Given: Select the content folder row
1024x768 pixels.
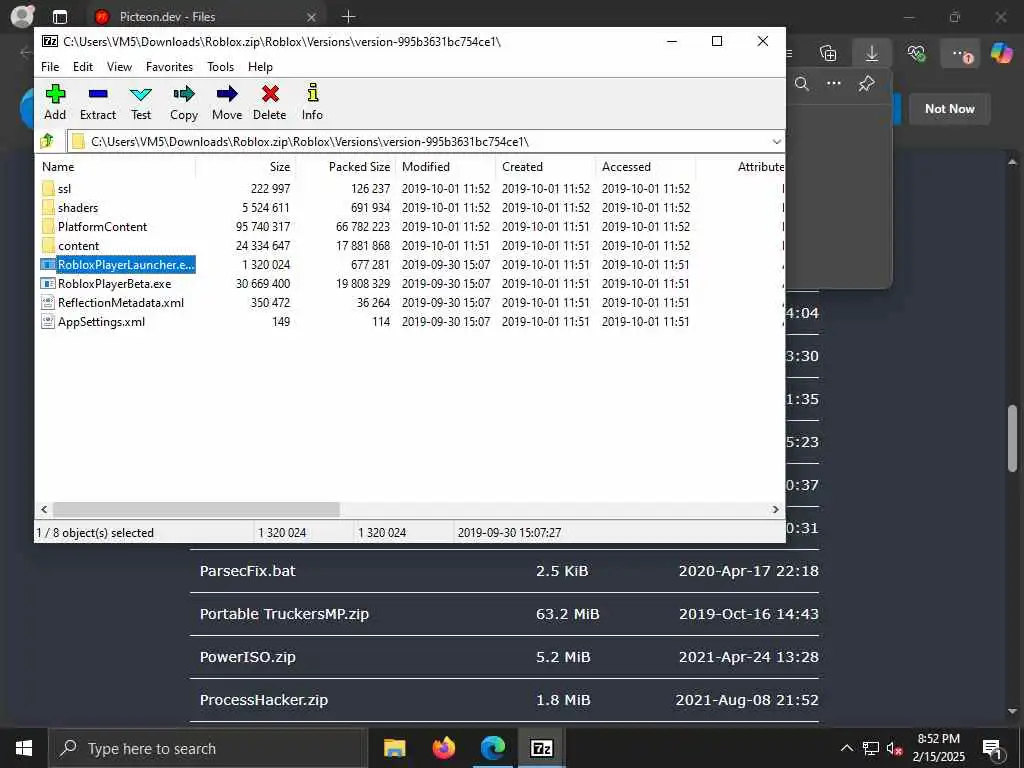Looking at the screenshot, I should [x=410, y=246].
